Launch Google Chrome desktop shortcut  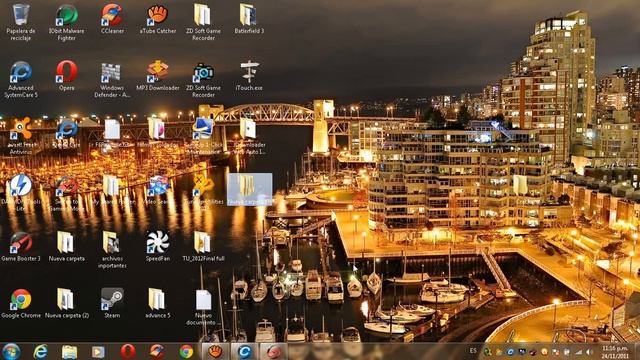[21, 303]
